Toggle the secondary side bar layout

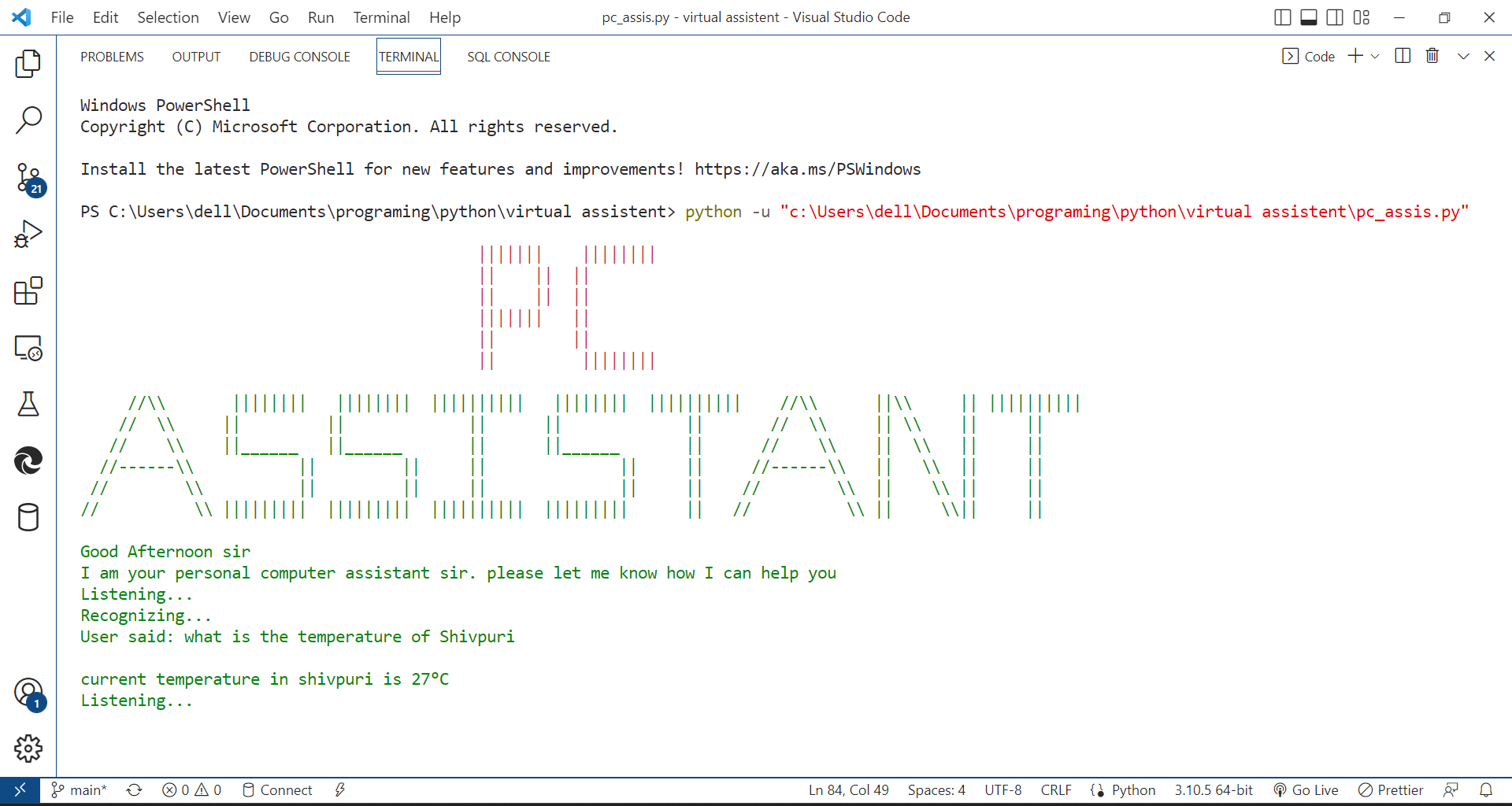coord(1335,17)
